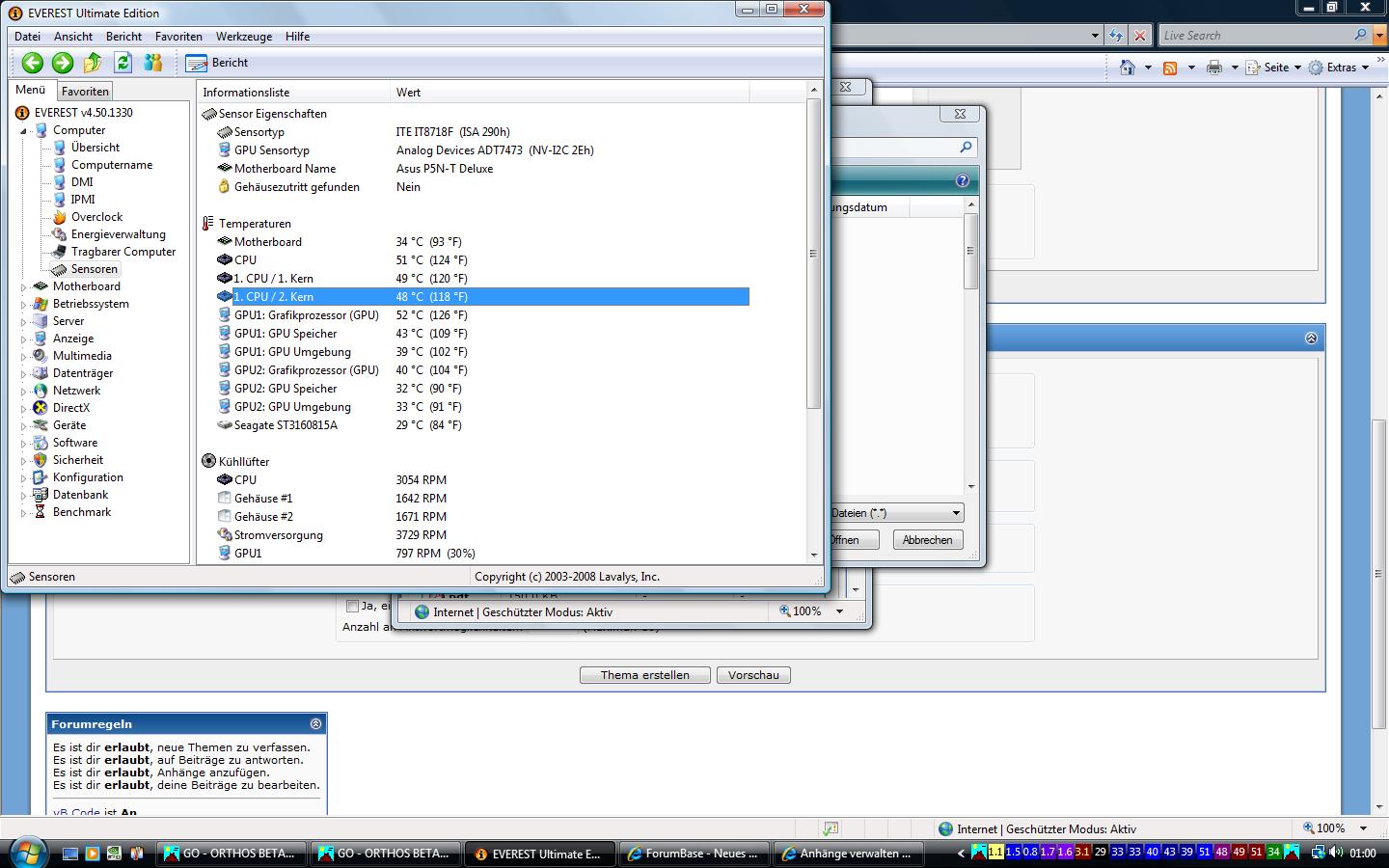Select DMI in the tree
Image resolution: width=1389 pixels, height=868 pixels.
(x=82, y=182)
